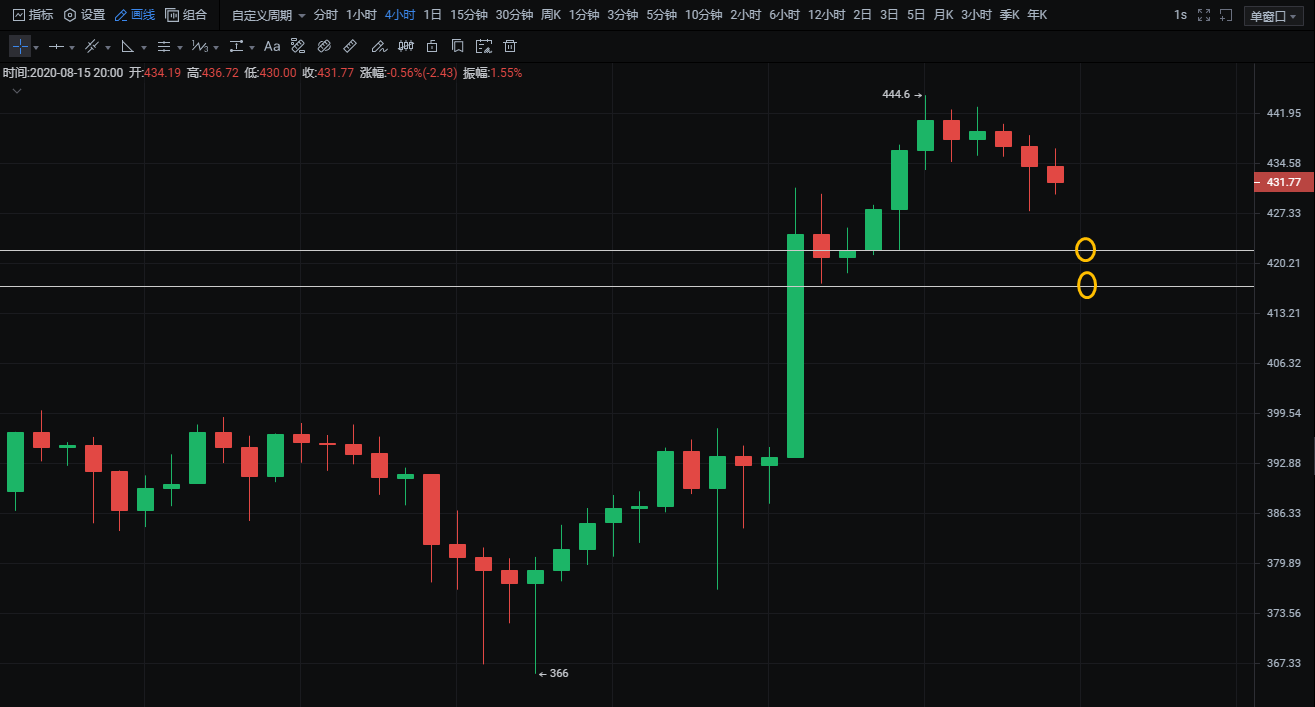Viewport: 1315px width, 707px height.
Task: Click the add new window icon
Action: point(1226,15)
